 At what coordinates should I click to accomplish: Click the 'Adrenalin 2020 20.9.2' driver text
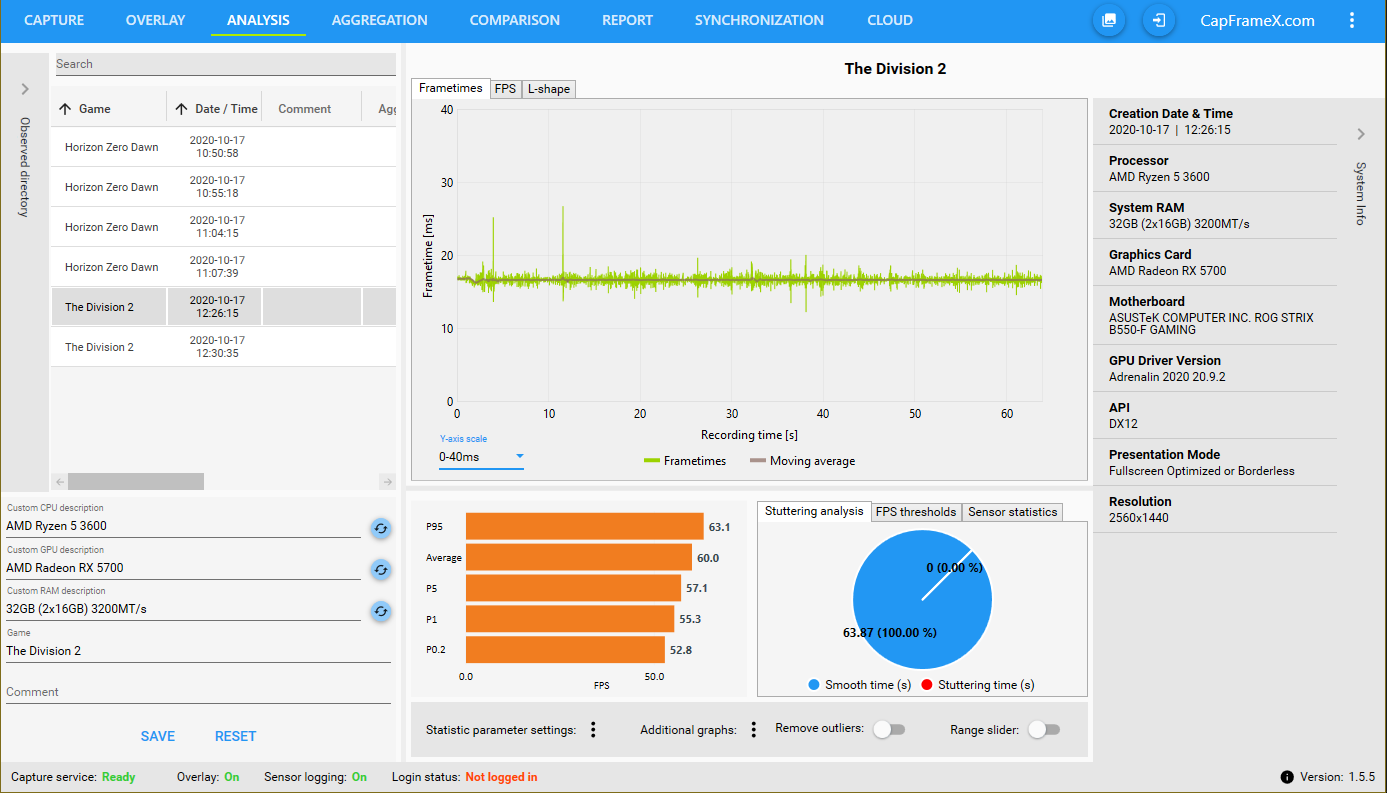pyautogui.click(x=1167, y=378)
